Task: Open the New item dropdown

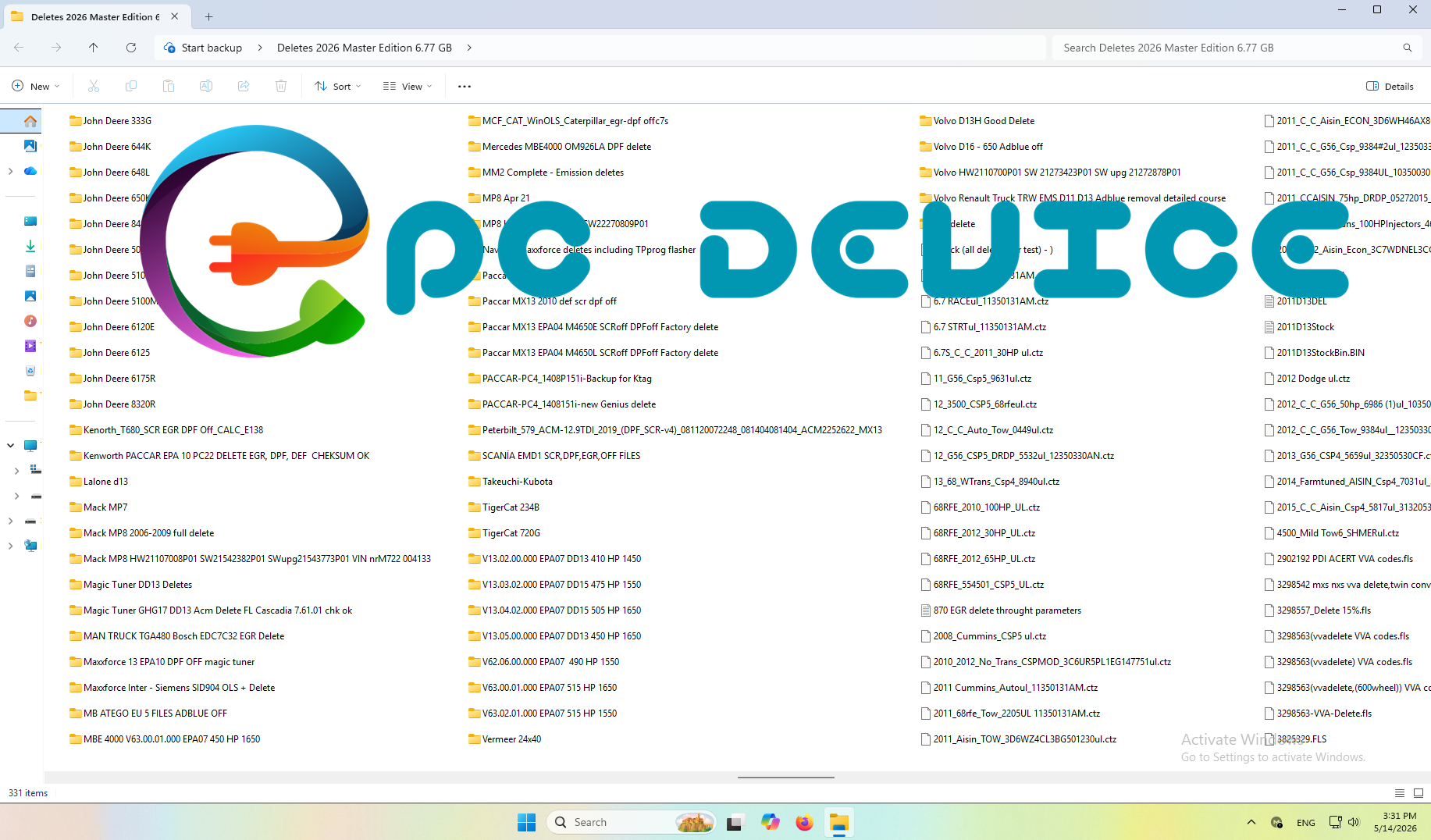Action: 36,86
